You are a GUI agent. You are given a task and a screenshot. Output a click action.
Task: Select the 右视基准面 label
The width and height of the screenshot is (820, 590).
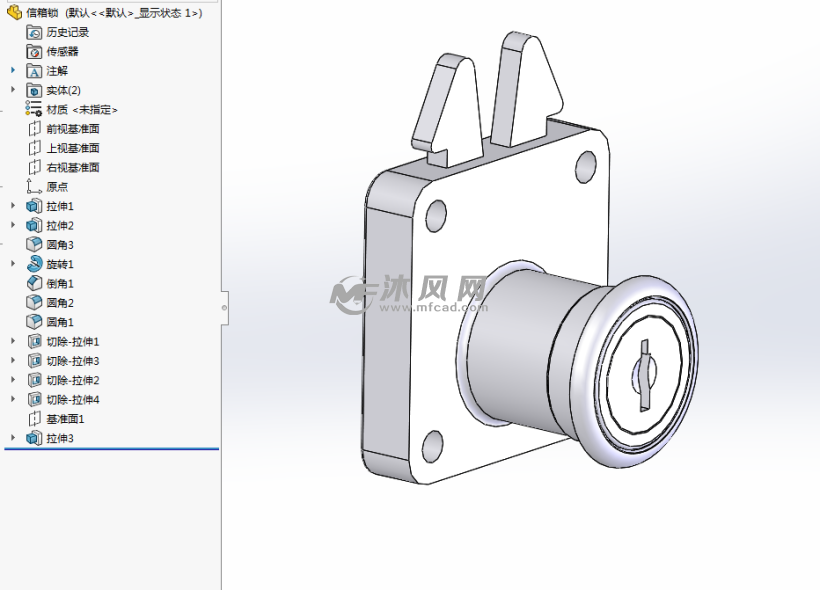(73, 168)
